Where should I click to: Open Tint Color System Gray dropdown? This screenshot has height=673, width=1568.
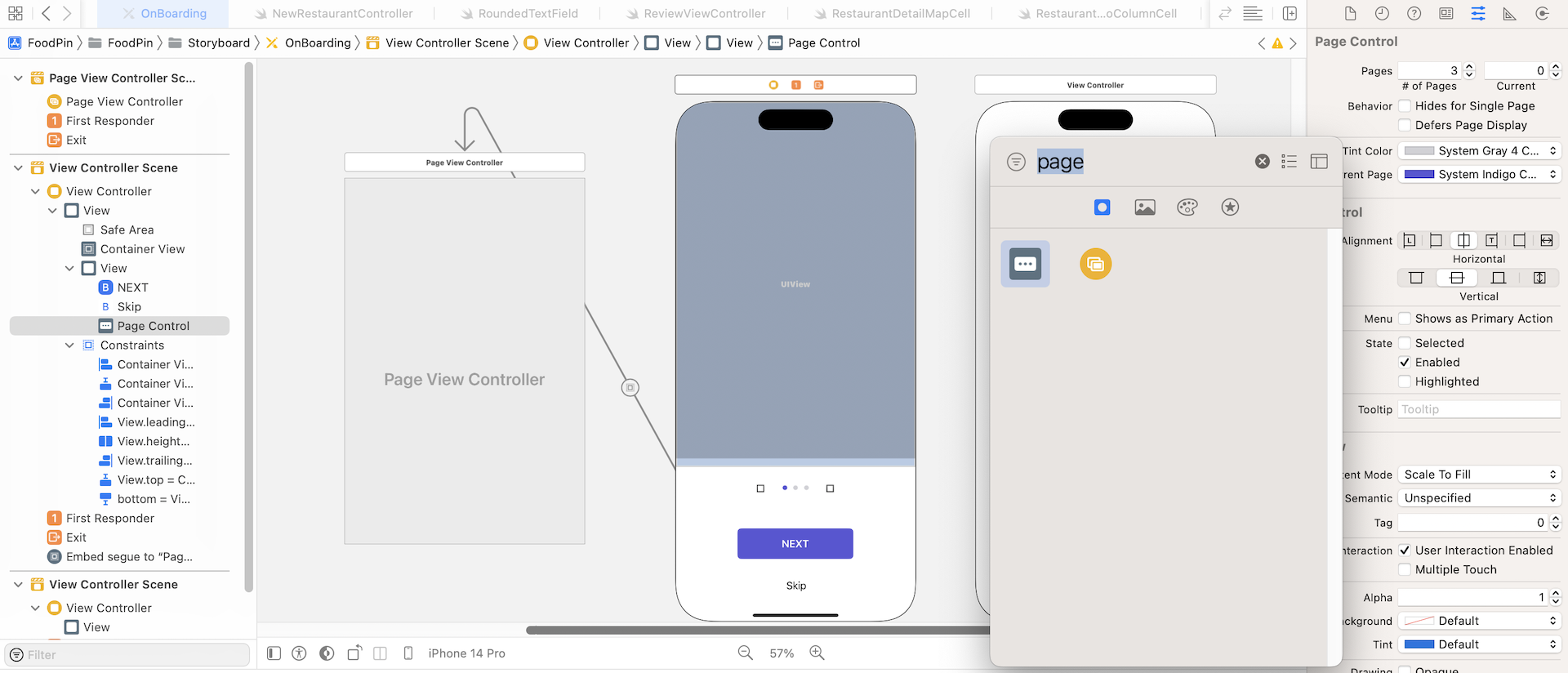(1479, 150)
